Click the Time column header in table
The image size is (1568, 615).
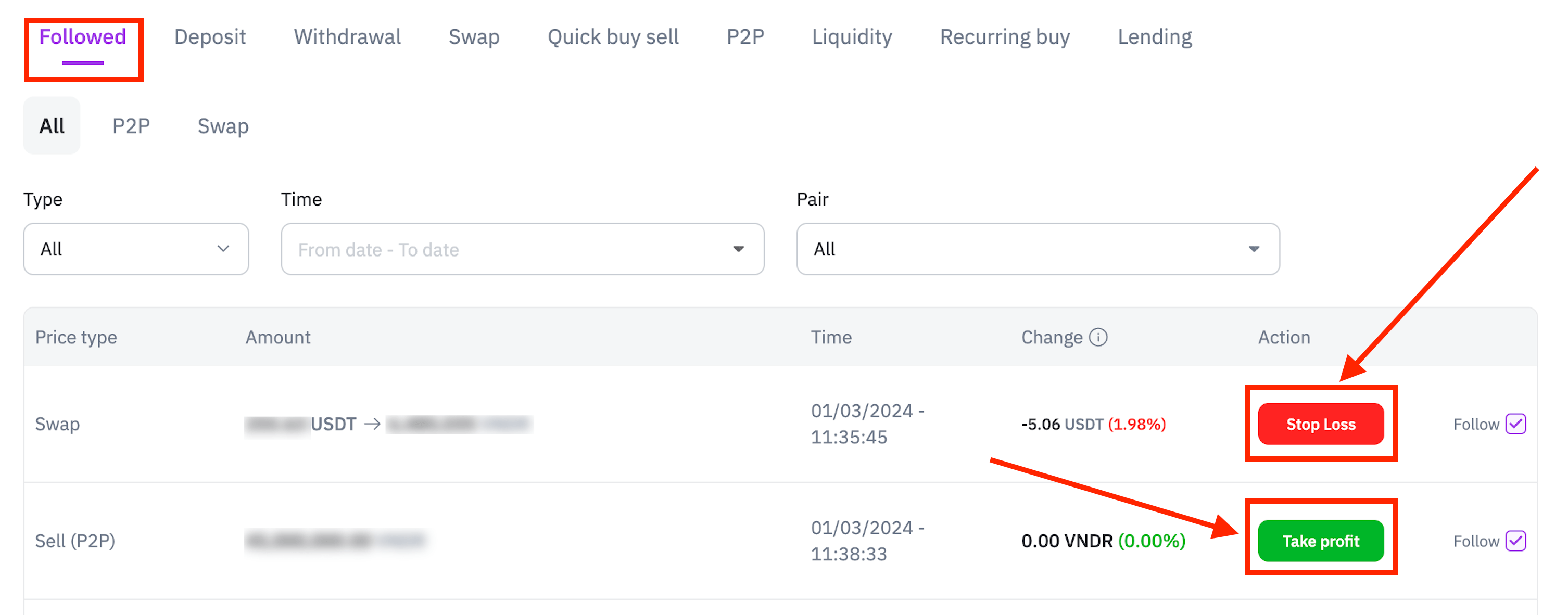(831, 337)
